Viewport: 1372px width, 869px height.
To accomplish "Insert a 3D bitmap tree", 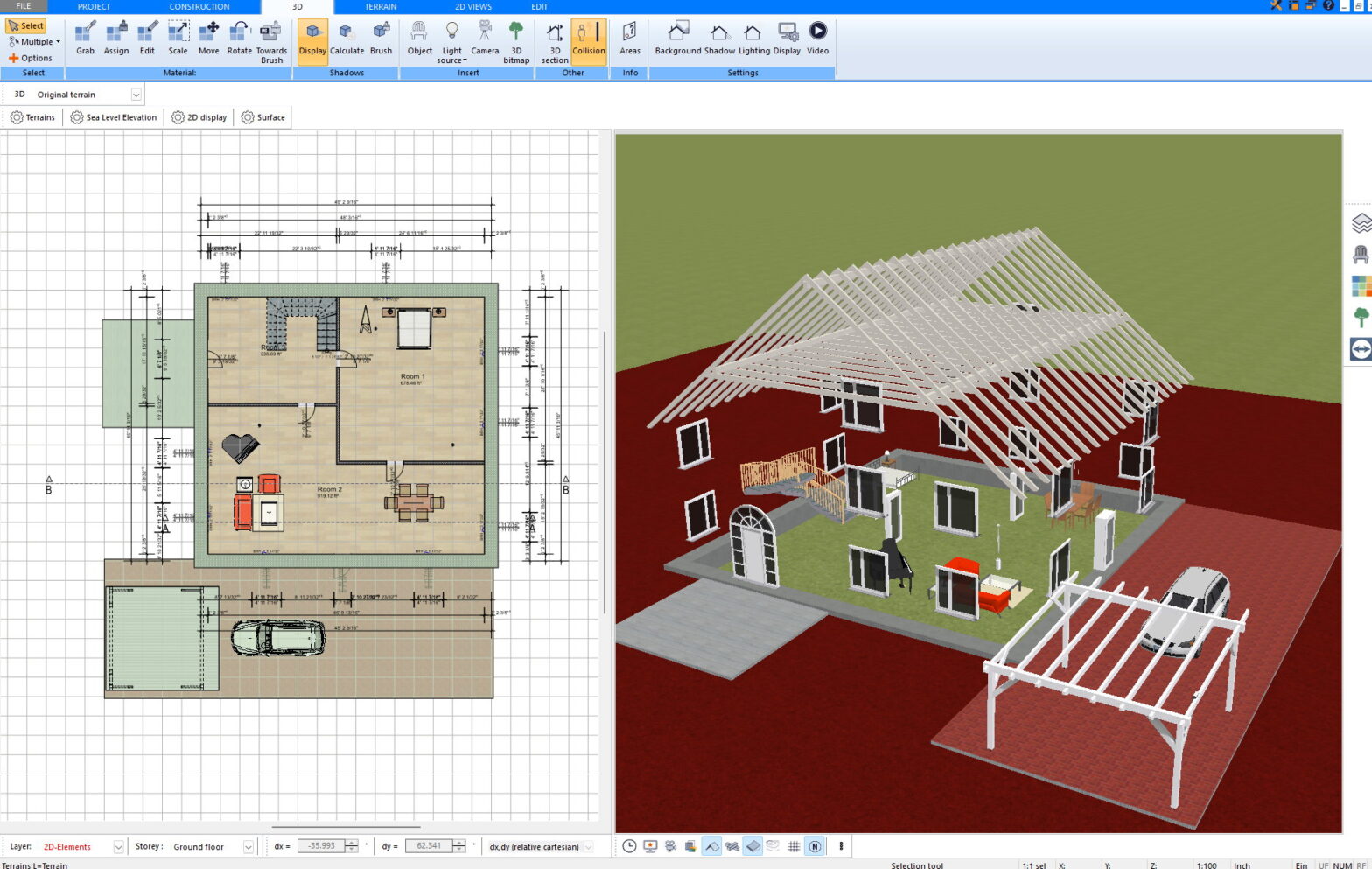I will 516,42.
